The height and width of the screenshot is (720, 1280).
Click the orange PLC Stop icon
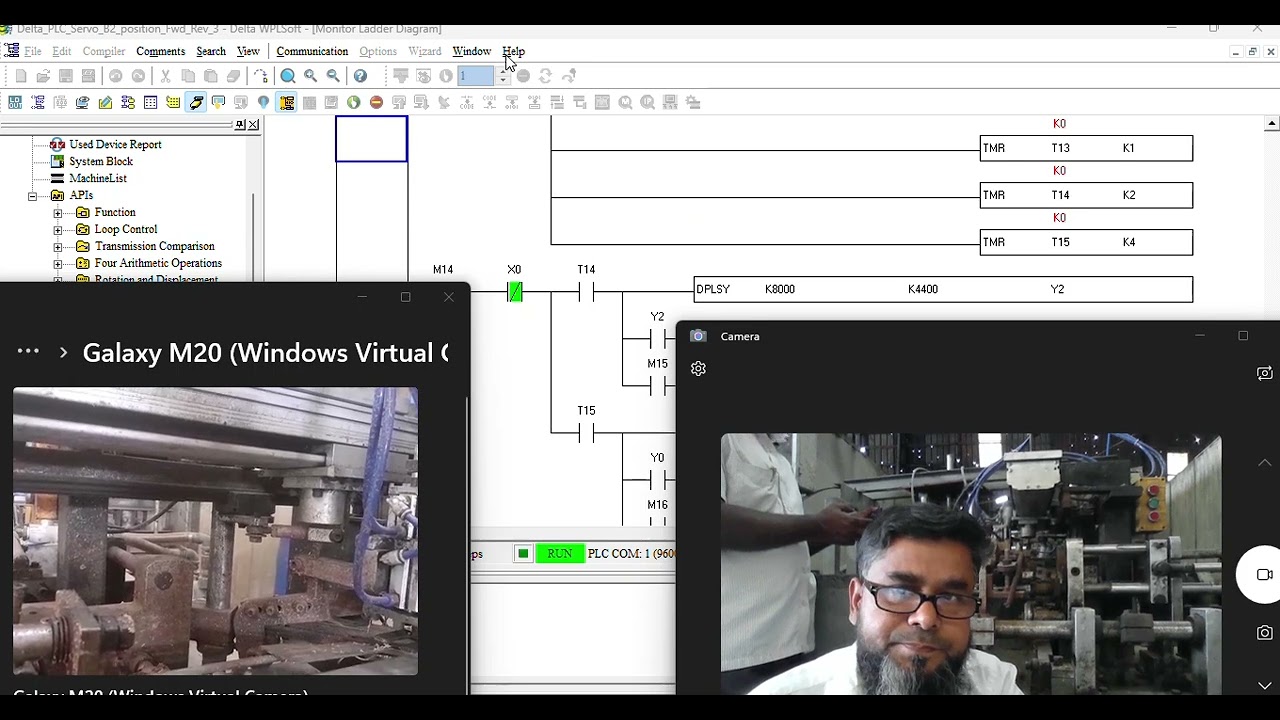pos(376,102)
